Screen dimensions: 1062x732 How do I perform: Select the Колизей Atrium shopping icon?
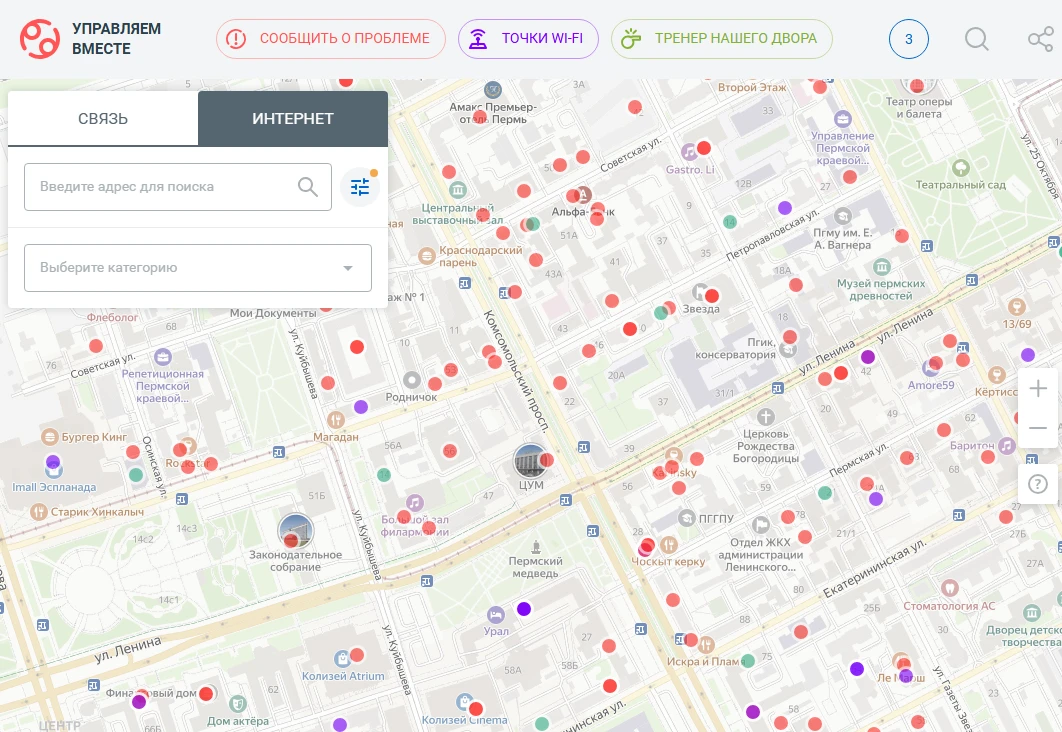click(x=342, y=658)
